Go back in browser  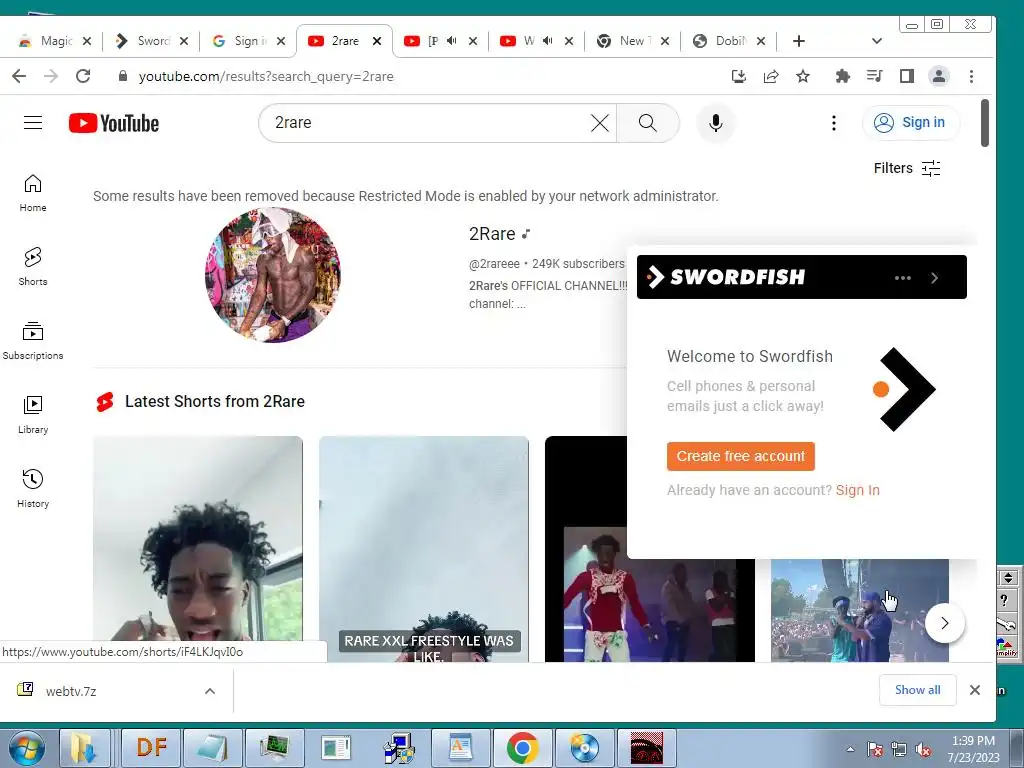(19, 76)
